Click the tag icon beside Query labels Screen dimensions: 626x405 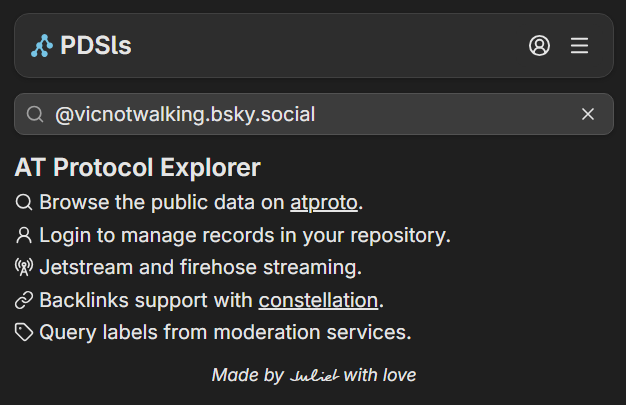pyautogui.click(x=25, y=333)
